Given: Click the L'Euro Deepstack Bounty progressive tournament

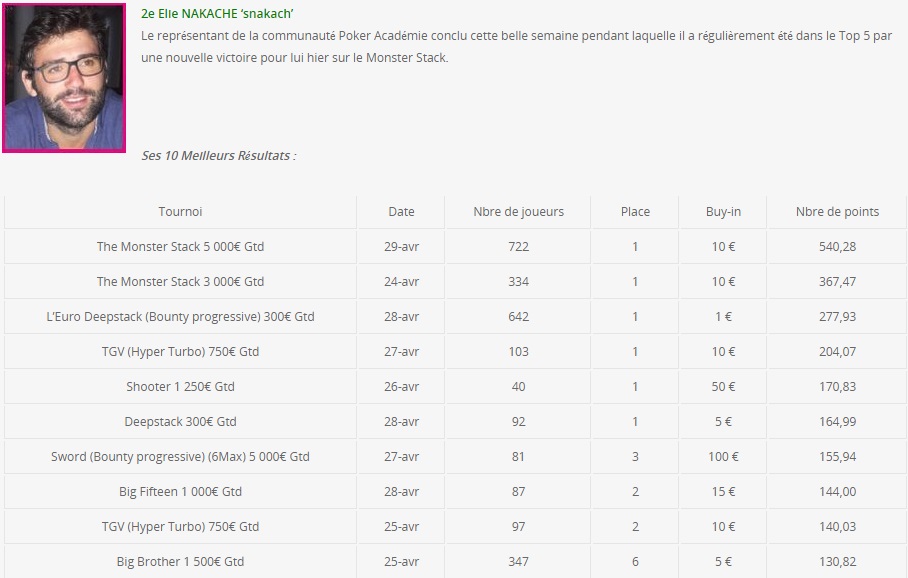Looking at the screenshot, I should click(180, 317).
